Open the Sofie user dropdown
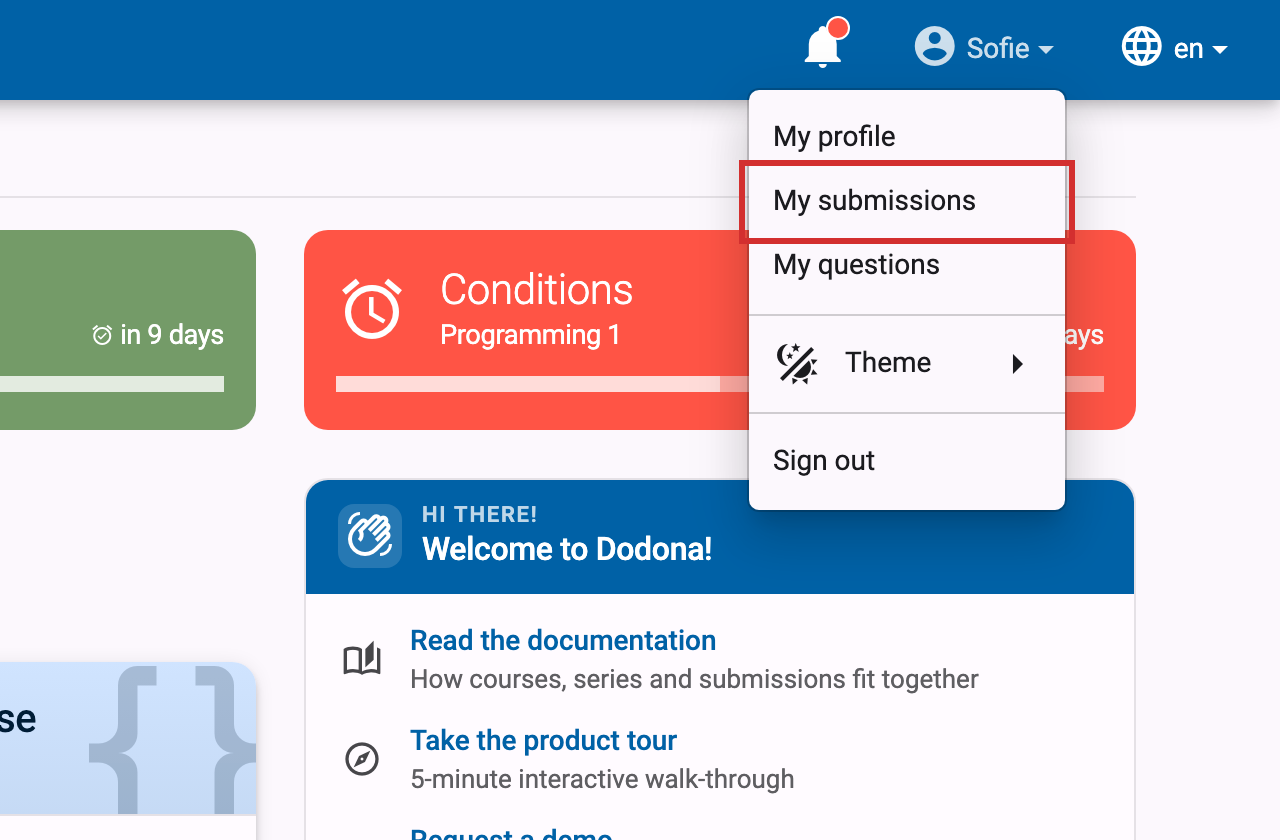The image size is (1280, 840). click(x=984, y=47)
